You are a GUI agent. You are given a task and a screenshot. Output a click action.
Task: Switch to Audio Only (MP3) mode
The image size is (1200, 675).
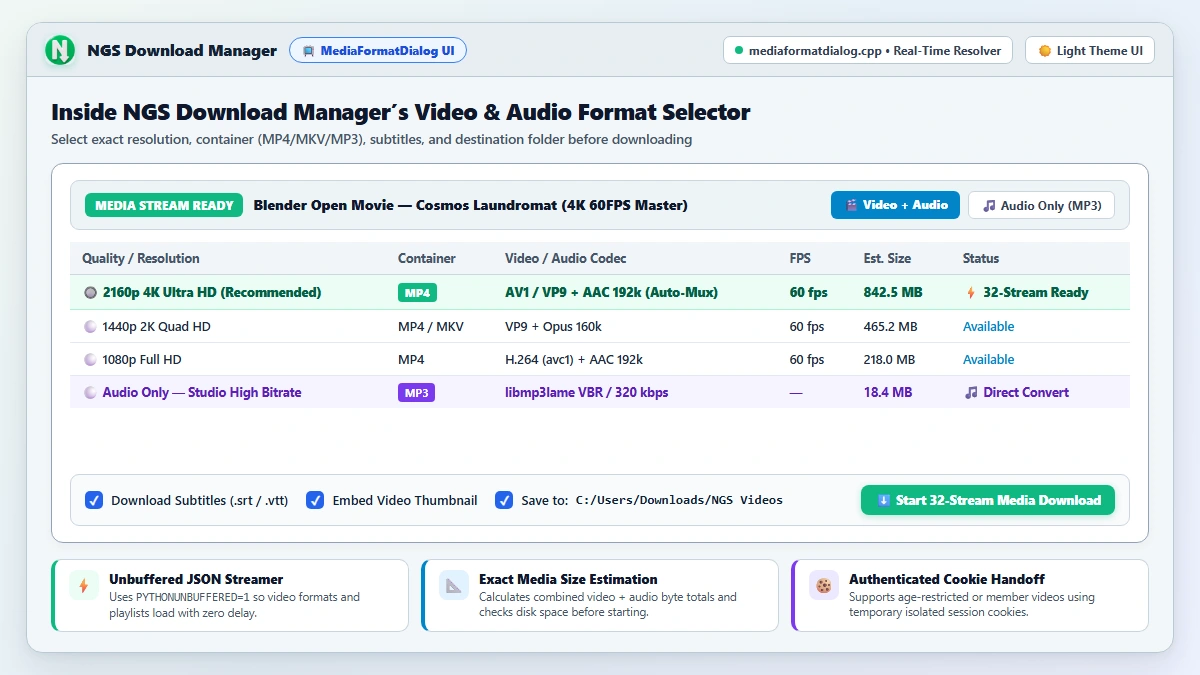1041,205
